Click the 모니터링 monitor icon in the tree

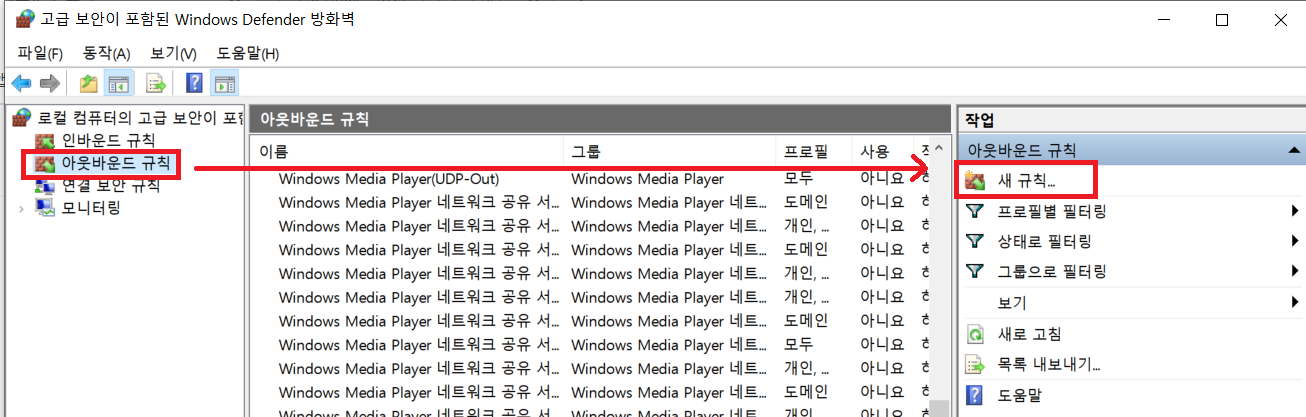point(45,208)
